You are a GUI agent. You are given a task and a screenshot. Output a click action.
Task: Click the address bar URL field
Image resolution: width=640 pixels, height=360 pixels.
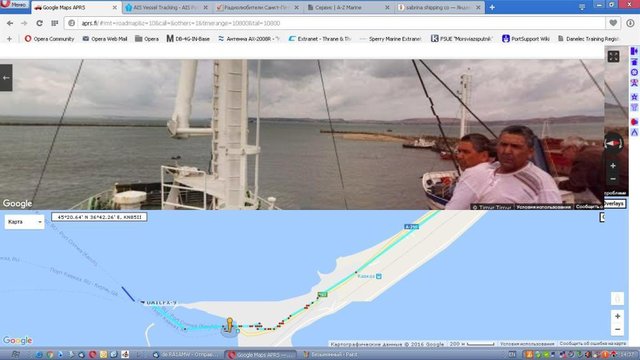coord(335,23)
